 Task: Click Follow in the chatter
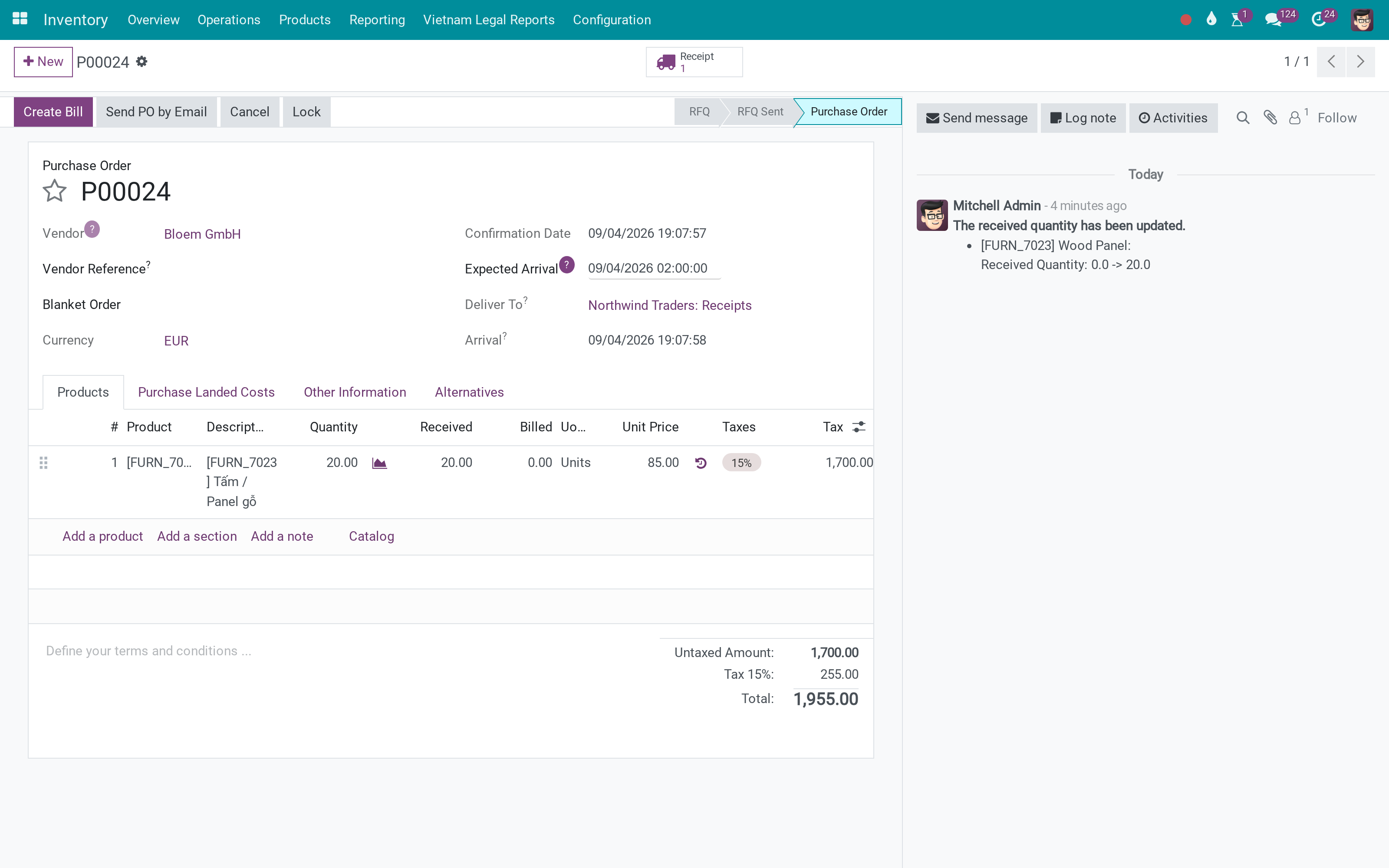coord(1337,118)
